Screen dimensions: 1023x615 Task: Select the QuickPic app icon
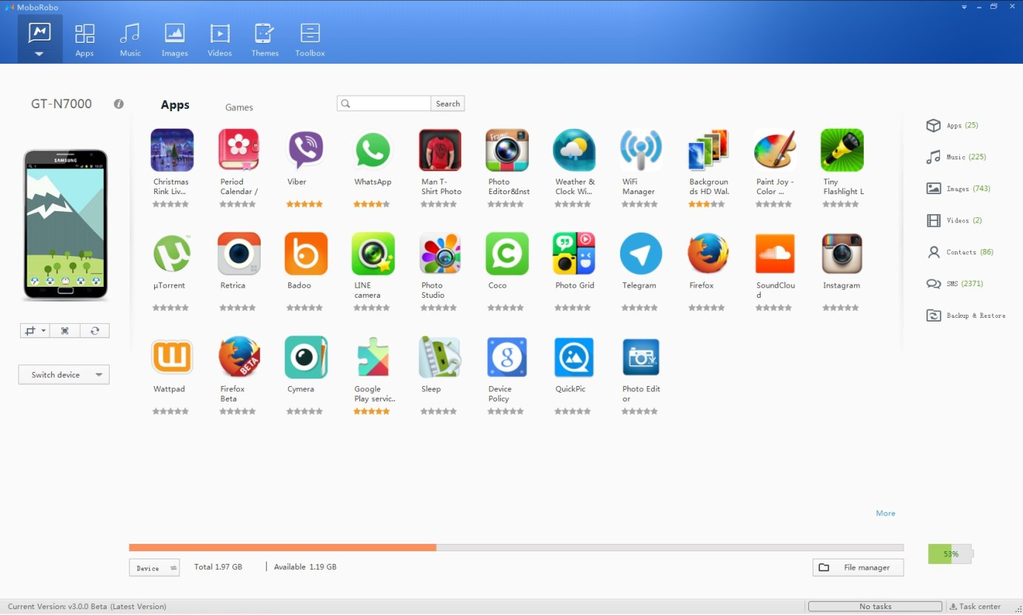click(574, 357)
